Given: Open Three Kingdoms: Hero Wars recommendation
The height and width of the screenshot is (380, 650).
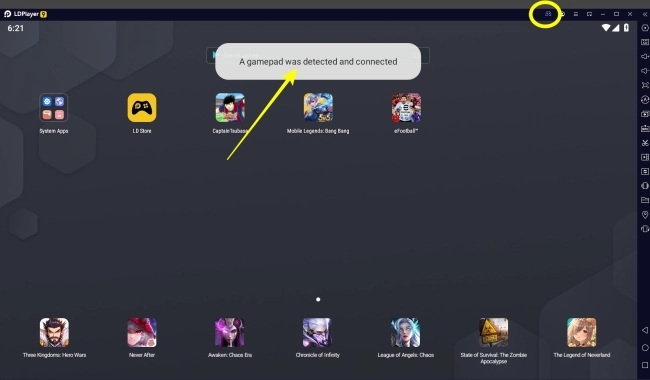Looking at the screenshot, I should (x=54, y=332).
